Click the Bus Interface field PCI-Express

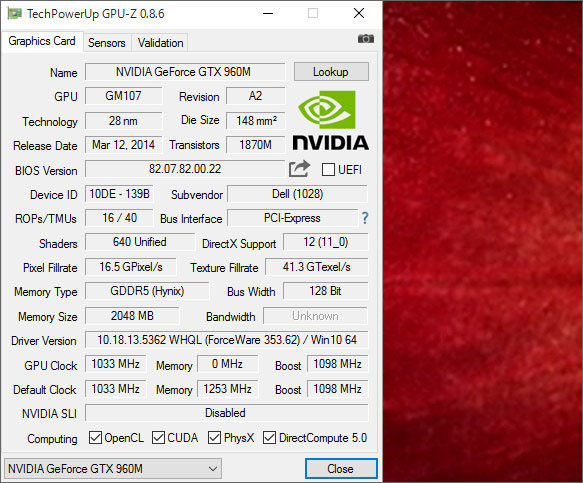(292, 218)
